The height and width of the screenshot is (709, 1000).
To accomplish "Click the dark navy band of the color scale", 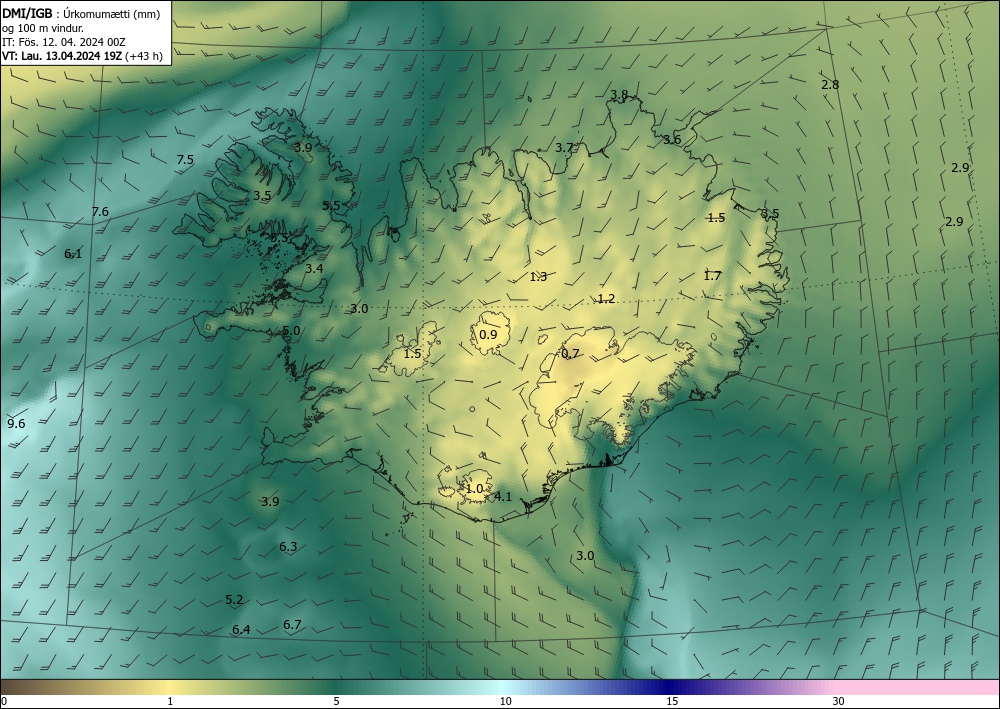I will coord(670,687).
